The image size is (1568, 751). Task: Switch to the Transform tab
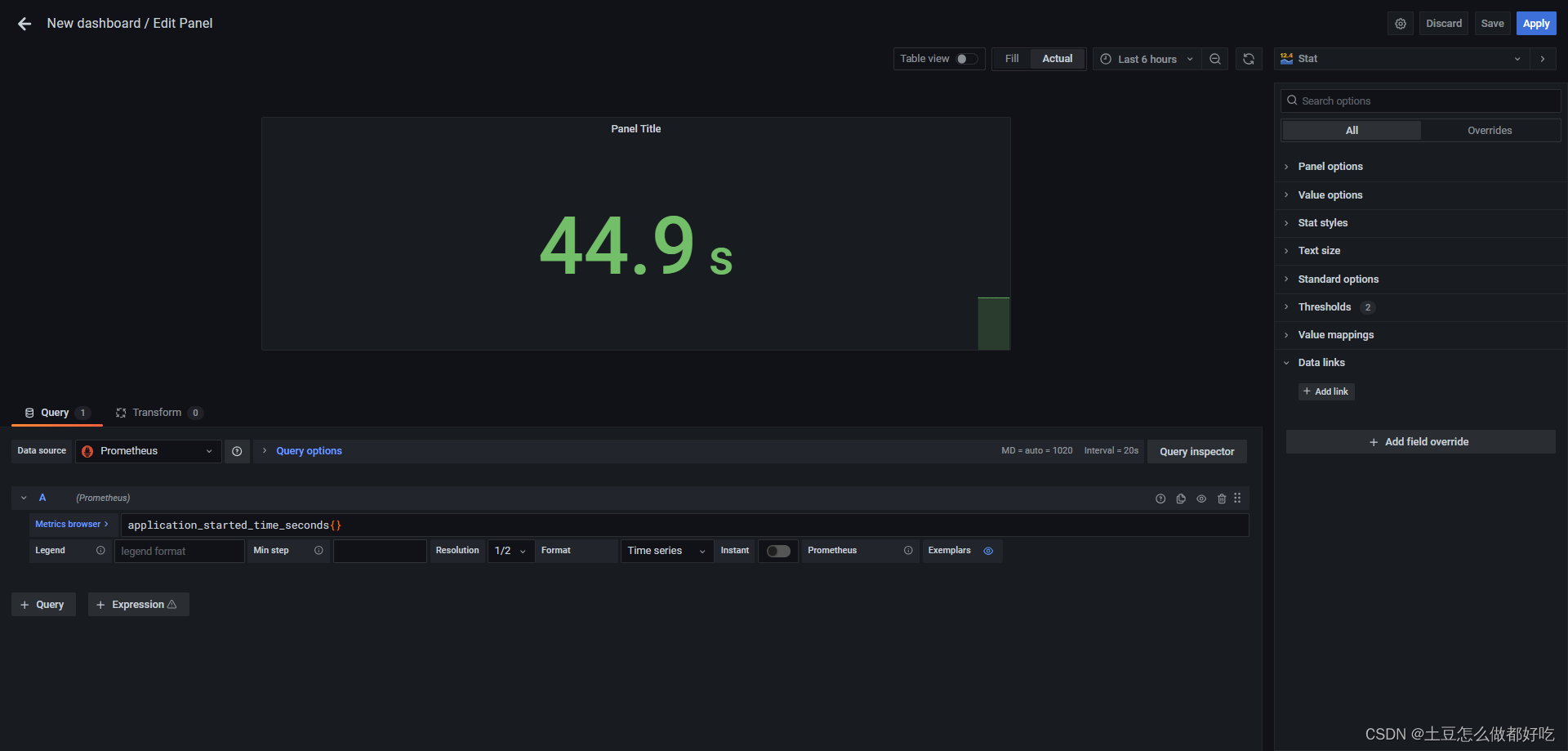158,413
